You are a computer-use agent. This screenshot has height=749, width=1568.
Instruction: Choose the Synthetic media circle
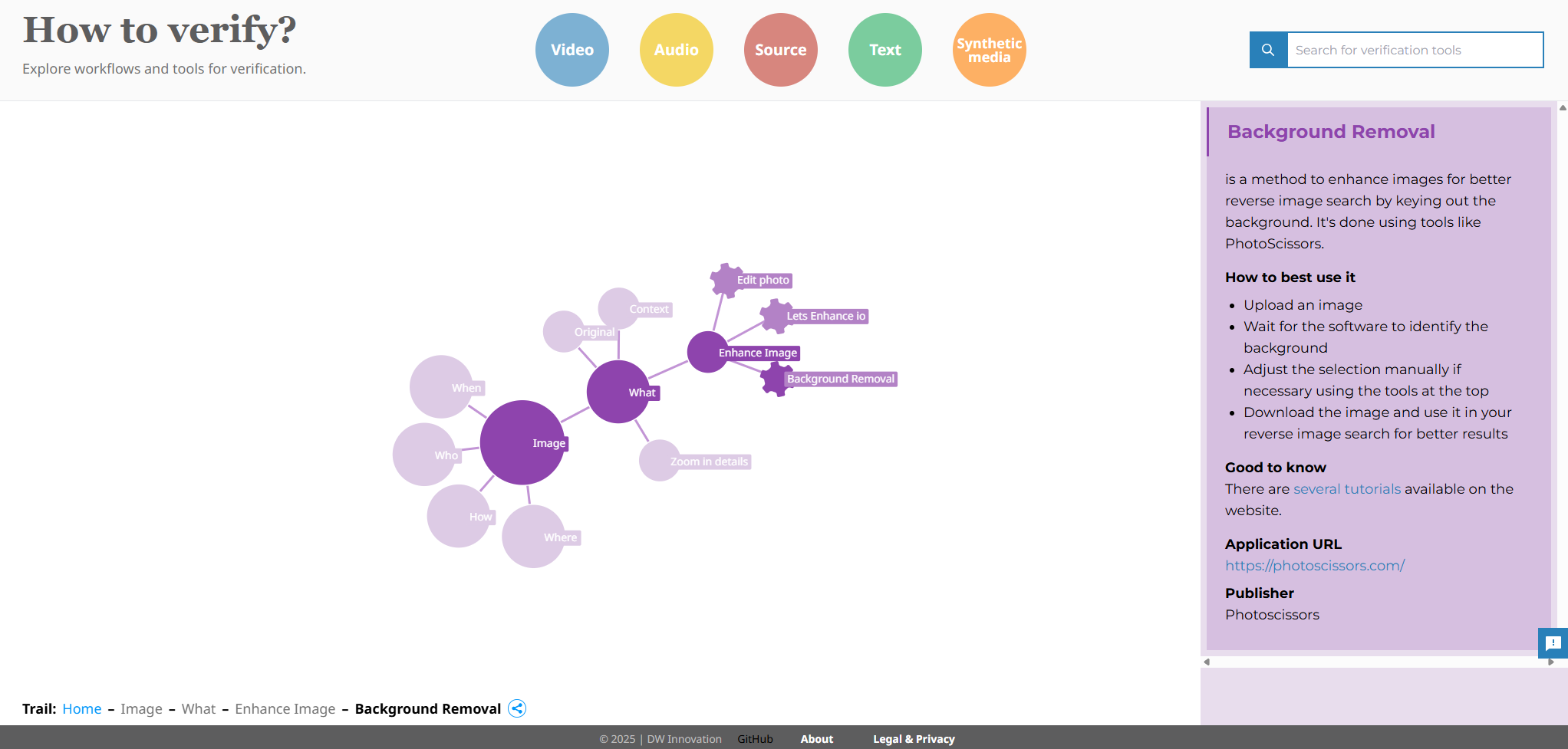989,49
